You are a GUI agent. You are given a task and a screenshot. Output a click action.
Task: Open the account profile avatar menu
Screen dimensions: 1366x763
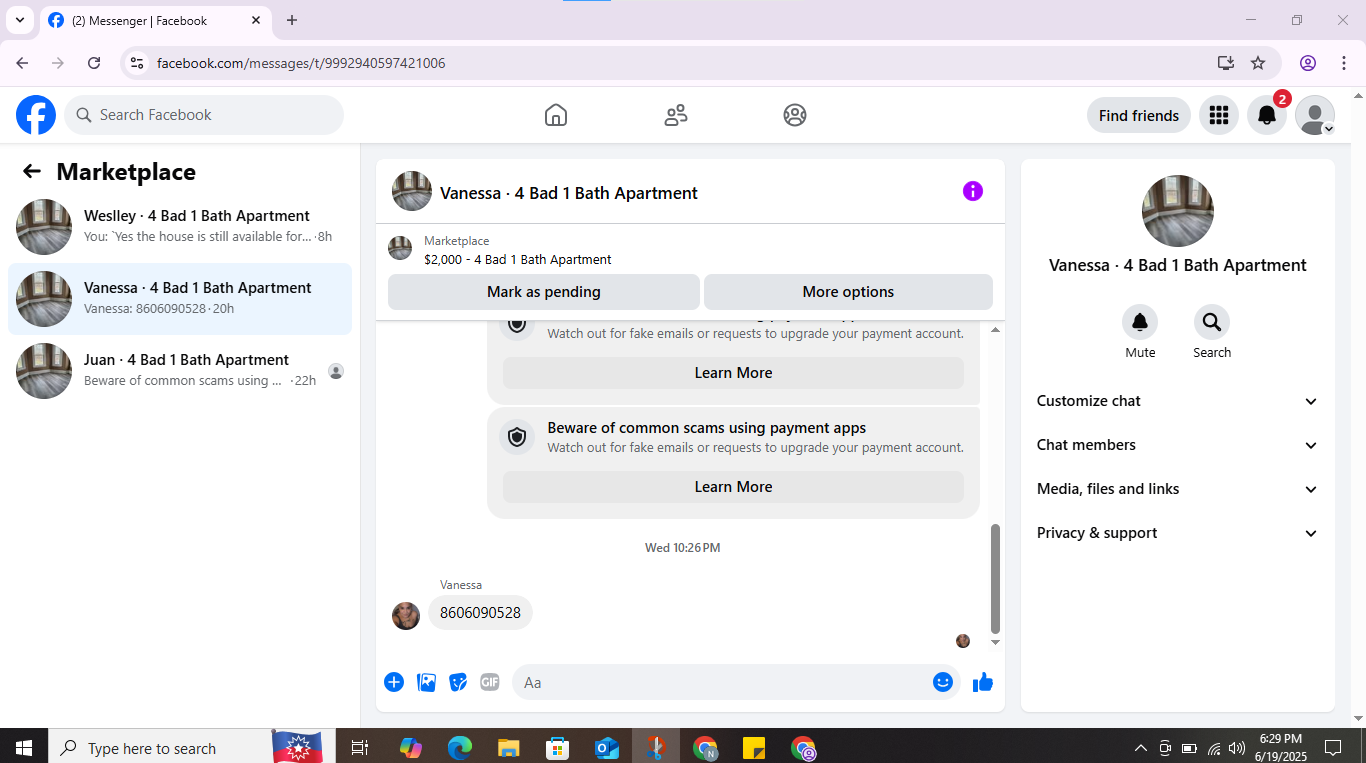[1315, 115]
